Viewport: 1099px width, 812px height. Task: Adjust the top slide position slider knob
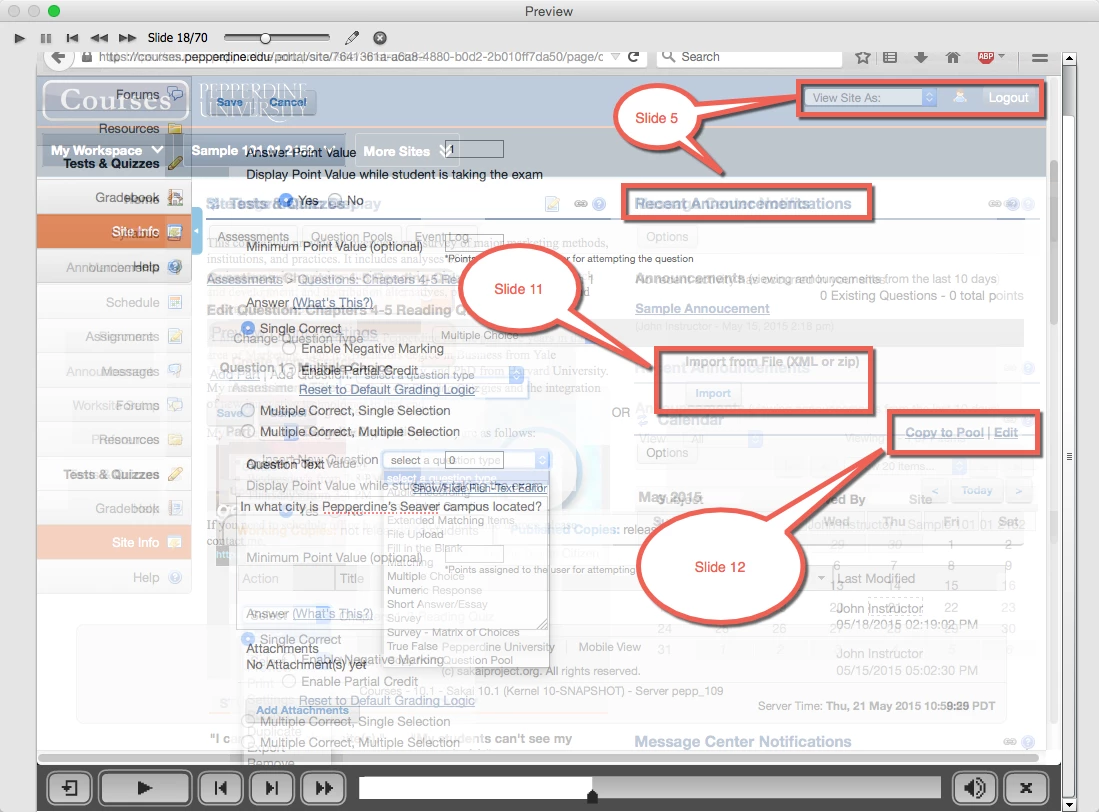[x=265, y=38]
